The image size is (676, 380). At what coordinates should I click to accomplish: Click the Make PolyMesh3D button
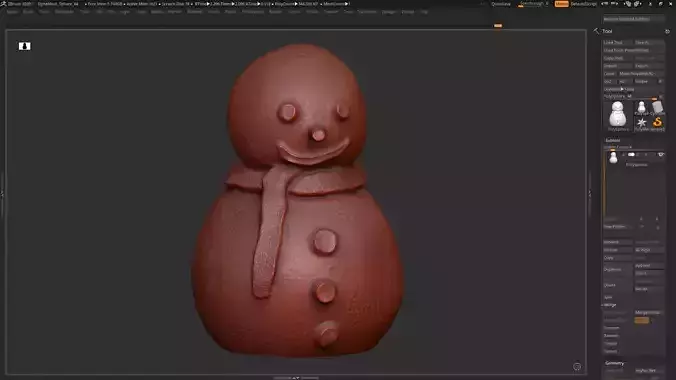[x=641, y=73]
